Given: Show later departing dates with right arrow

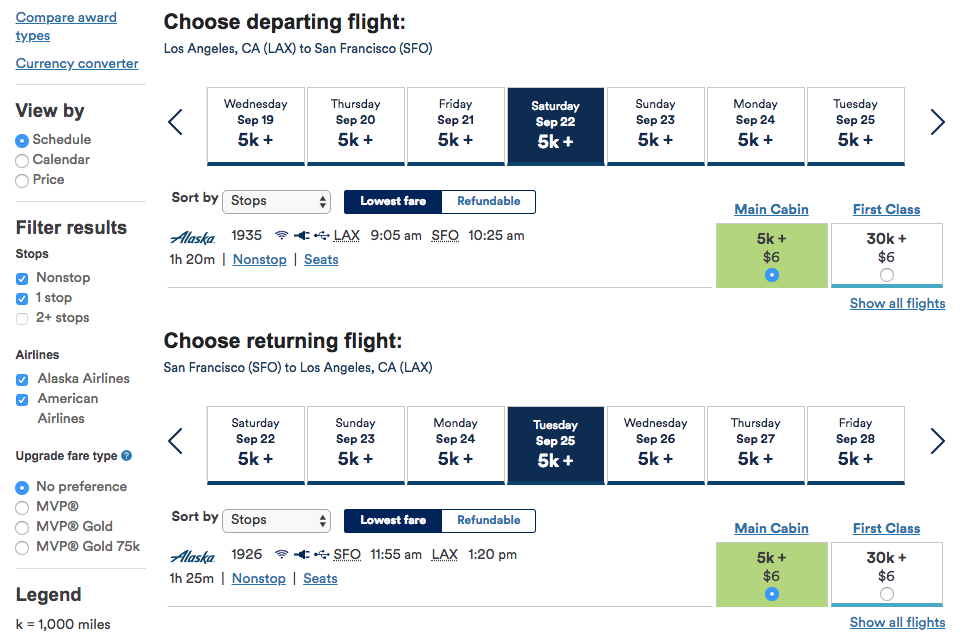Looking at the screenshot, I should point(937,123).
